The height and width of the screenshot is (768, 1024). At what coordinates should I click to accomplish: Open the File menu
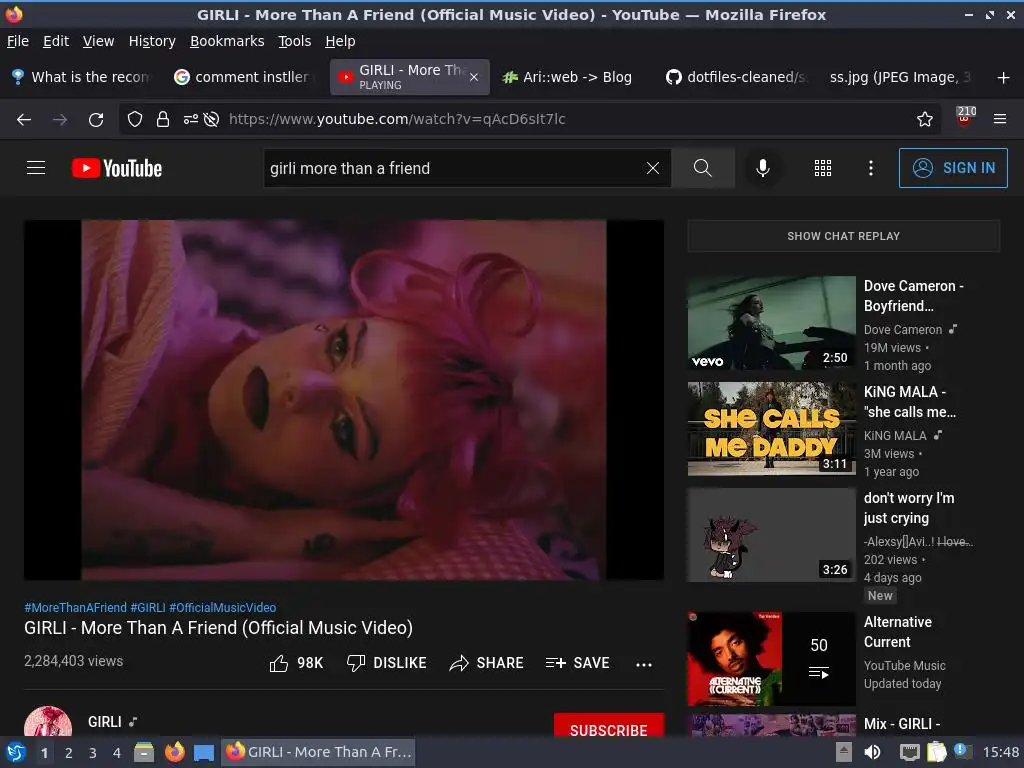[x=18, y=41]
